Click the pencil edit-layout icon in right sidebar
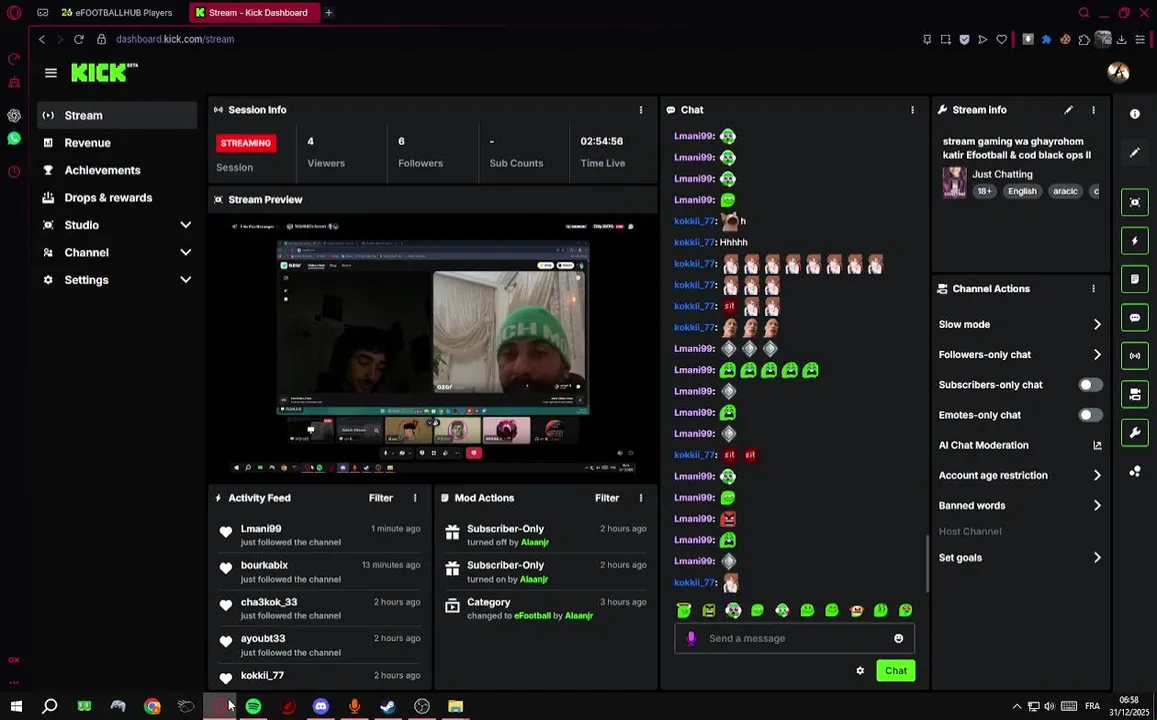Image resolution: width=1157 pixels, height=720 pixels. point(1135,153)
